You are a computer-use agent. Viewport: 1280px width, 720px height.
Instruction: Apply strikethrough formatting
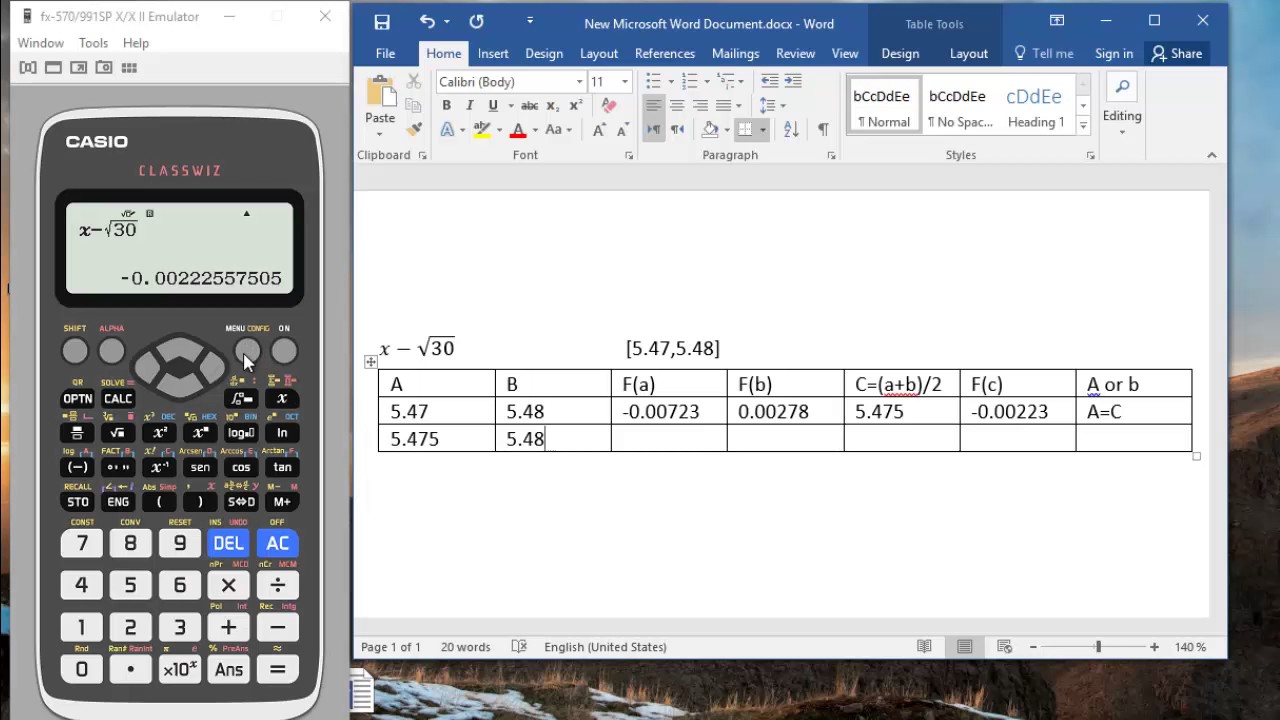point(530,106)
